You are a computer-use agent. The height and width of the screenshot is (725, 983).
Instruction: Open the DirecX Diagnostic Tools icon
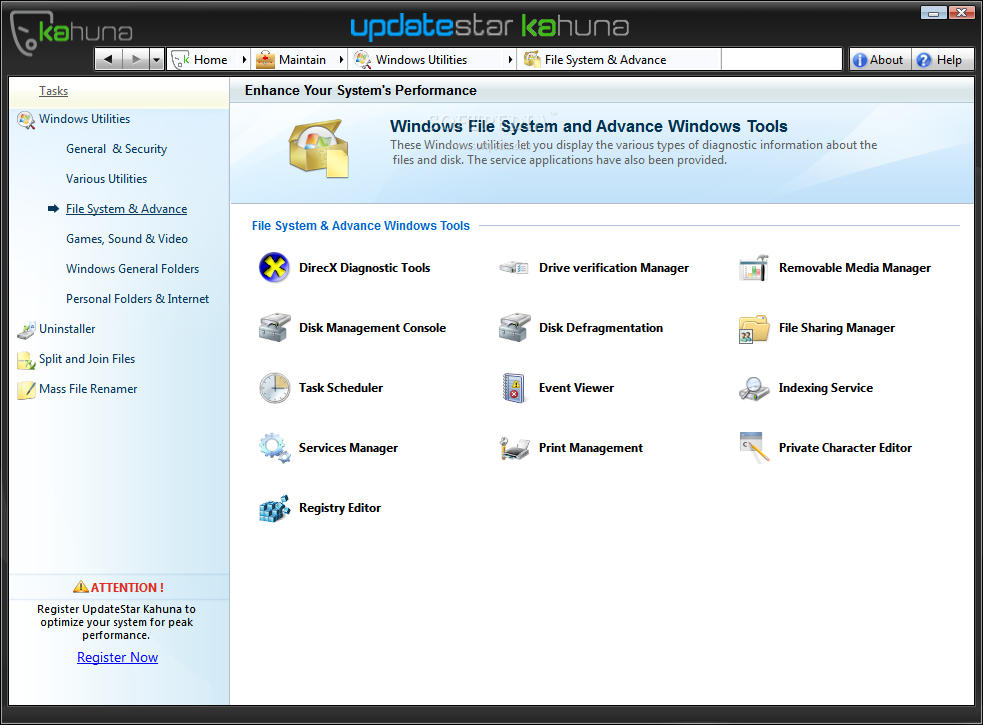pos(274,268)
